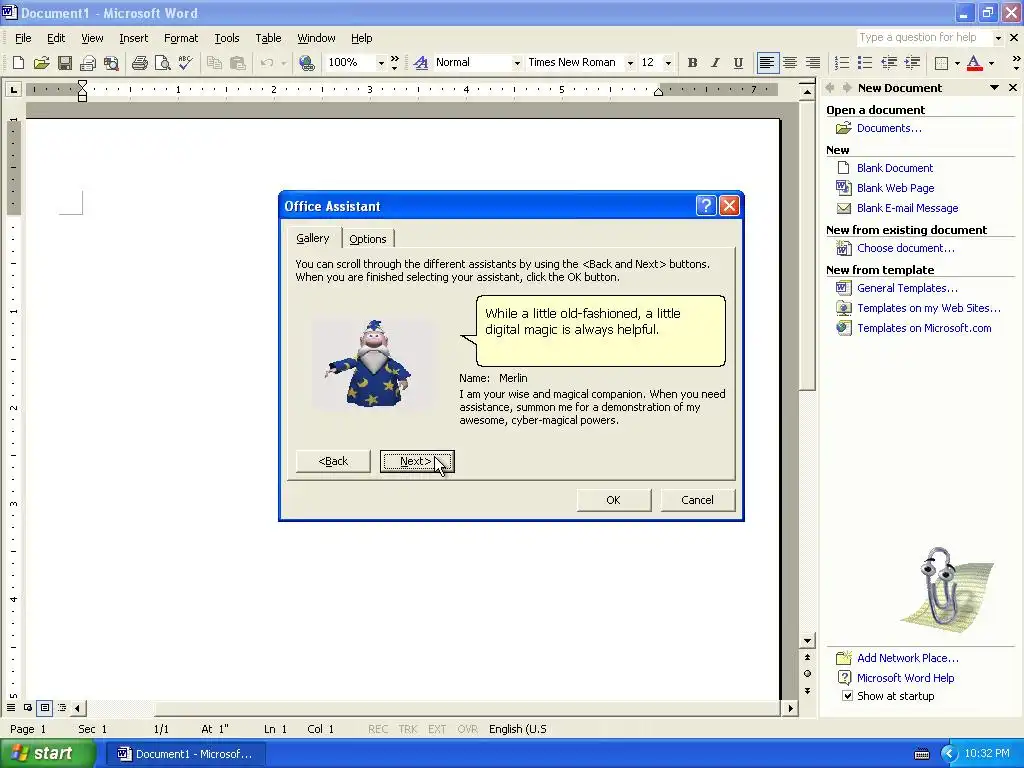Click the Paste toolbar icon
Viewport: 1024px width, 768px height.
(x=237, y=63)
